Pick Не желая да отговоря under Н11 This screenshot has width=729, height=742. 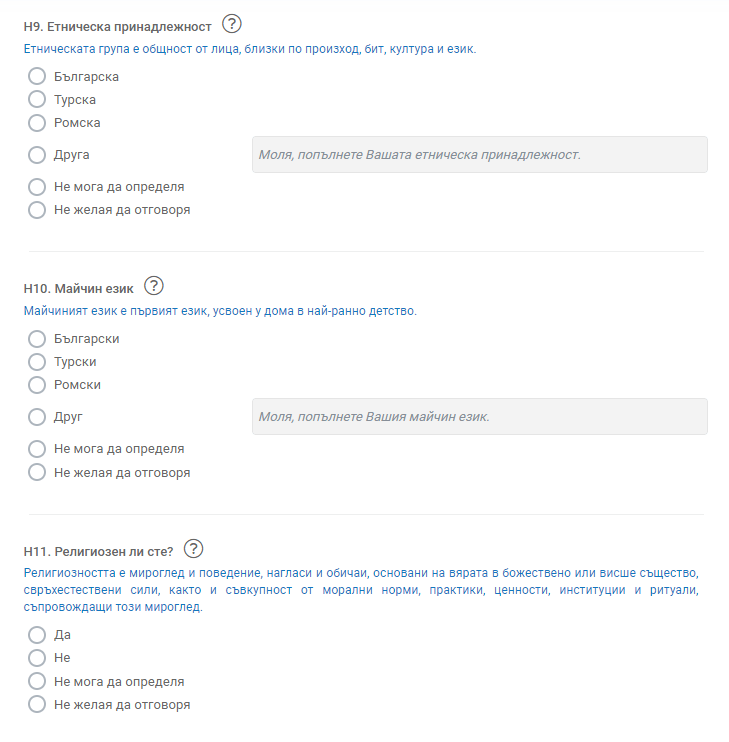[x=37, y=704]
